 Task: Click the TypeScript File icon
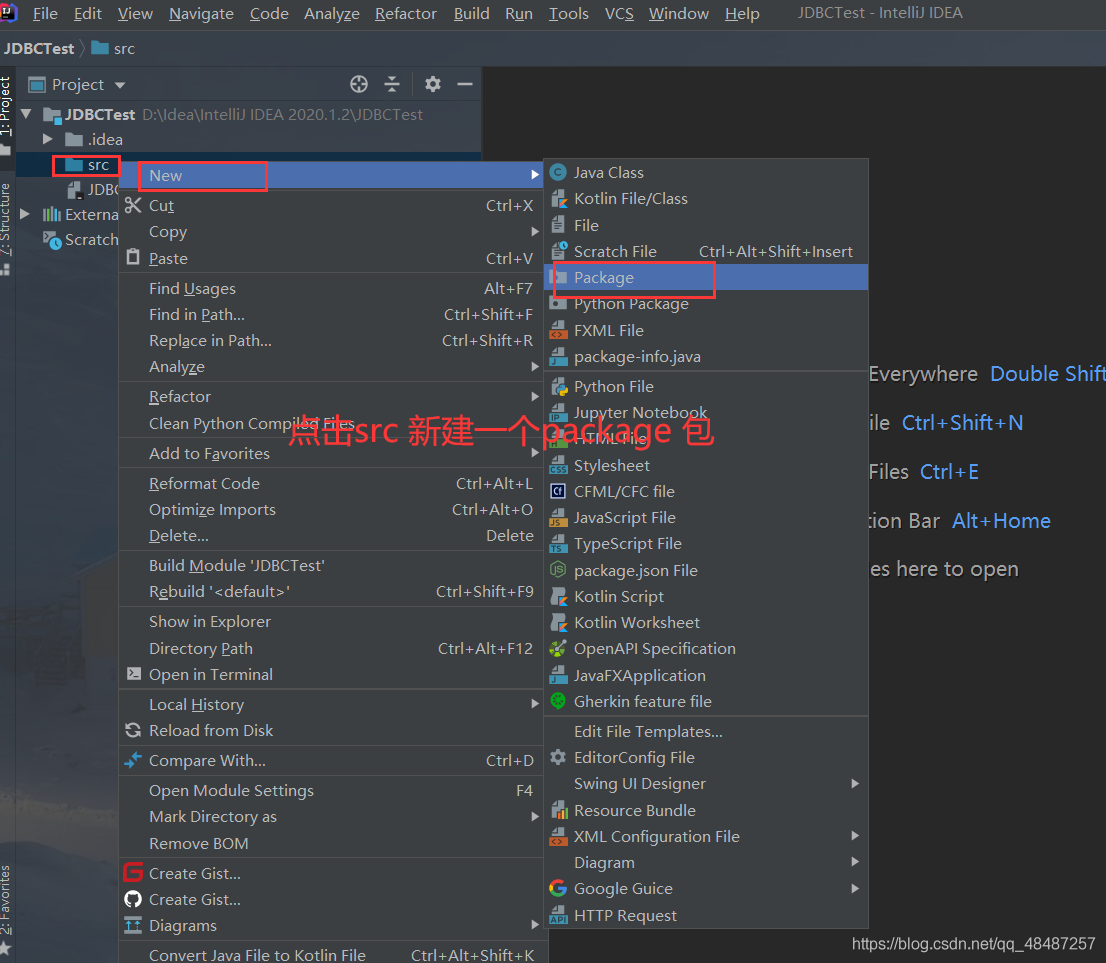[x=558, y=544]
